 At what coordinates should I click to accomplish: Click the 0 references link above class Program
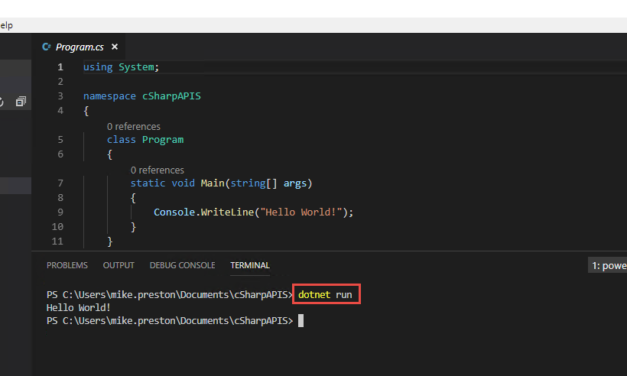(x=134, y=126)
